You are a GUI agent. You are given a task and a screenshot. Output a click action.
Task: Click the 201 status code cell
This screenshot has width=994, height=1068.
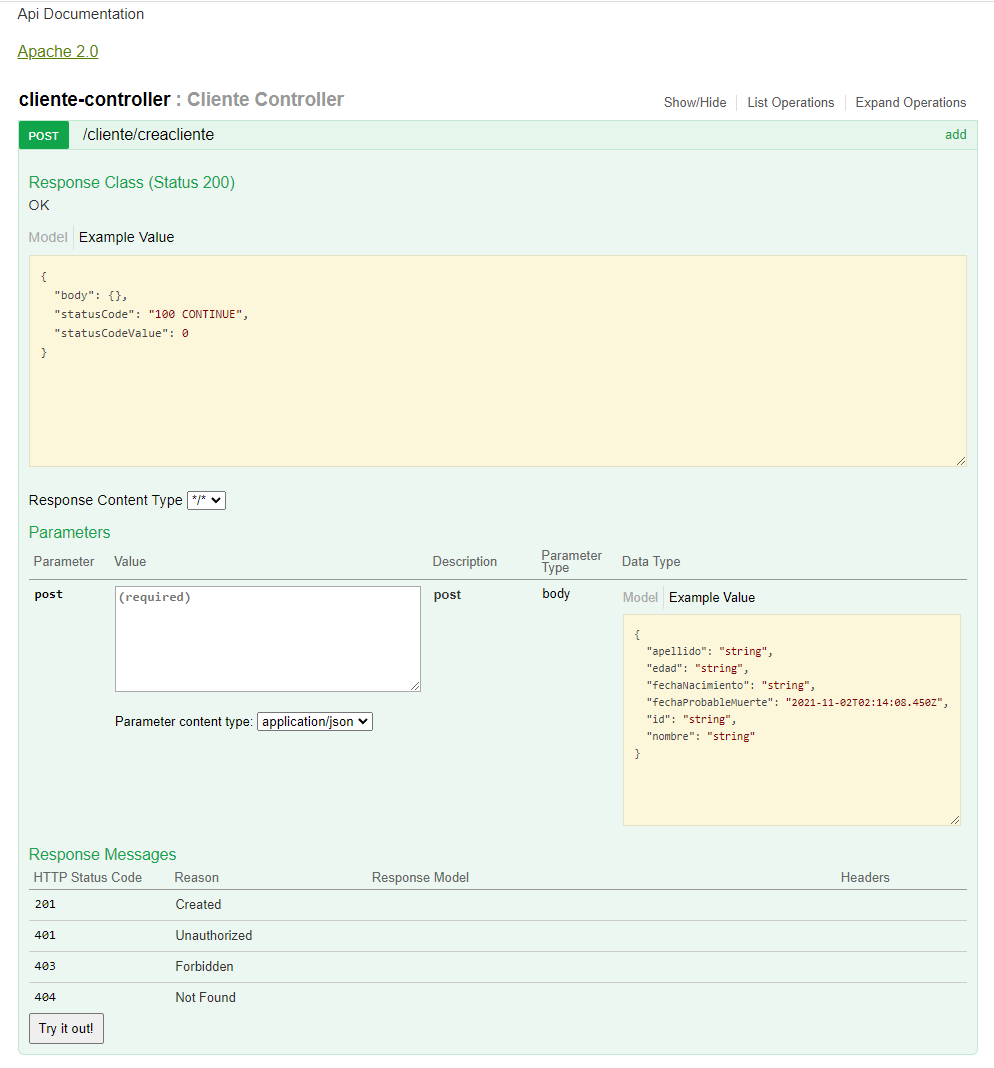tap(45, 905)
